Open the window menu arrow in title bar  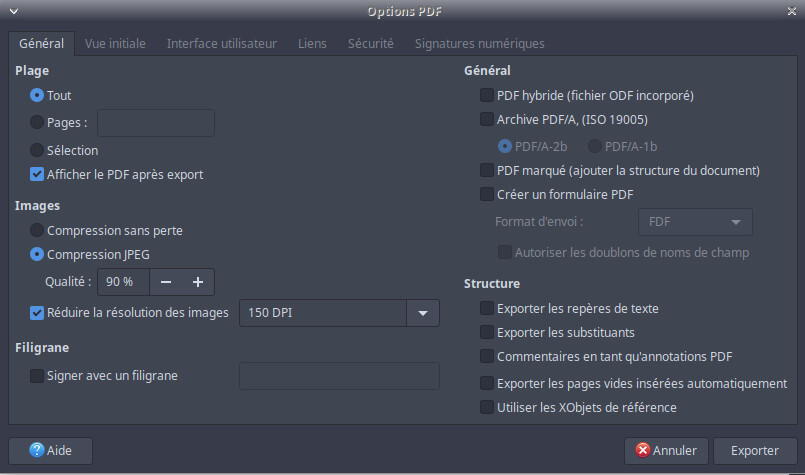(x=13, y=11)
